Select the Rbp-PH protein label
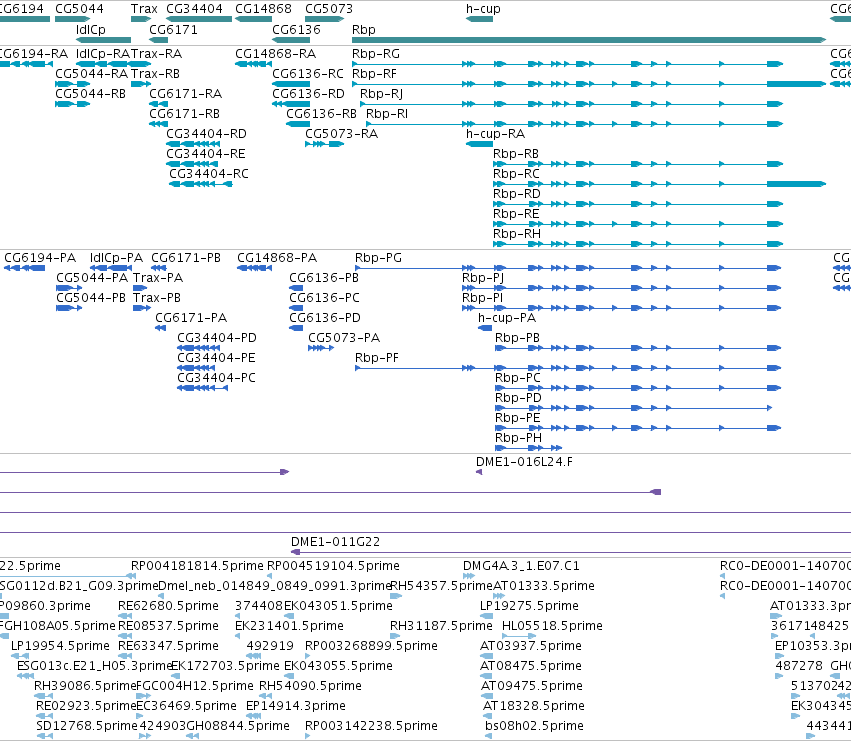851x741 pixels. pyautogui.click(x=518, y=438)
